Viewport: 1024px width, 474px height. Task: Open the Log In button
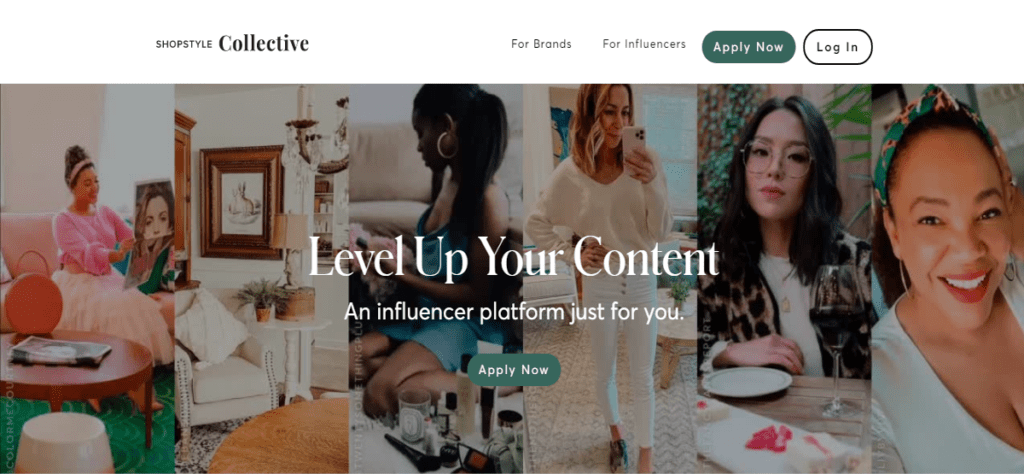[837, 47]
